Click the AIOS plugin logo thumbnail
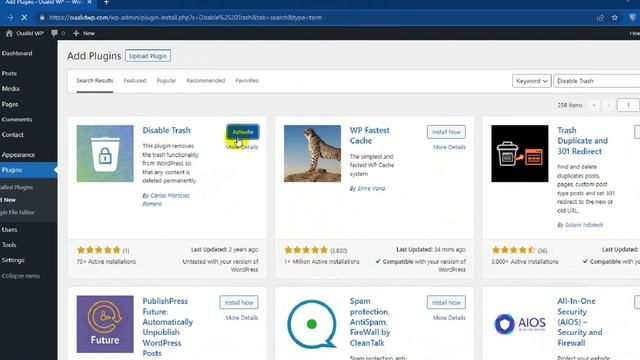This screenshot has height=360, width=640. (x=520, y=324)
